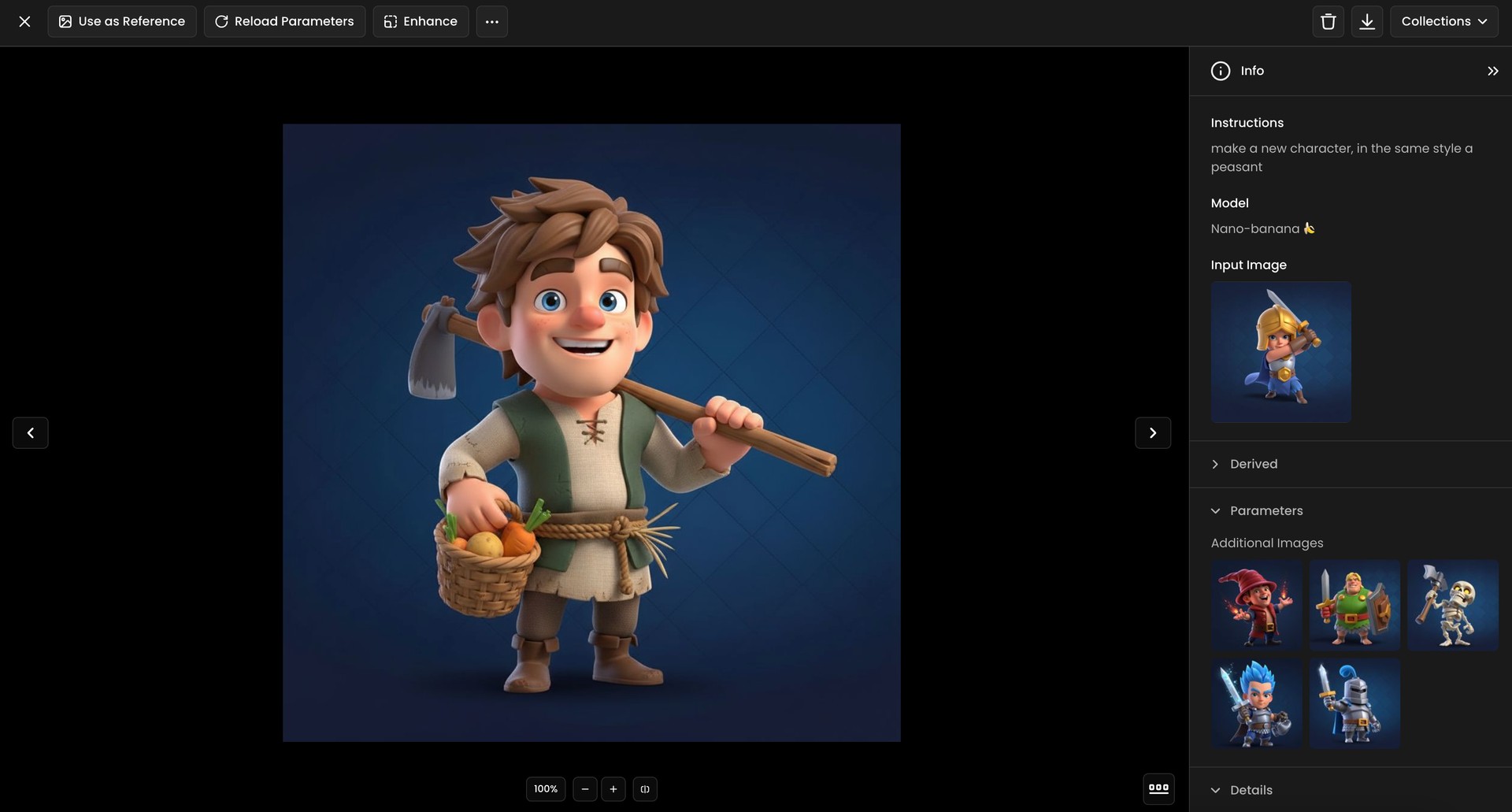
Task: Click the more options ellipsis icon
Action: (x=491, y=21)
